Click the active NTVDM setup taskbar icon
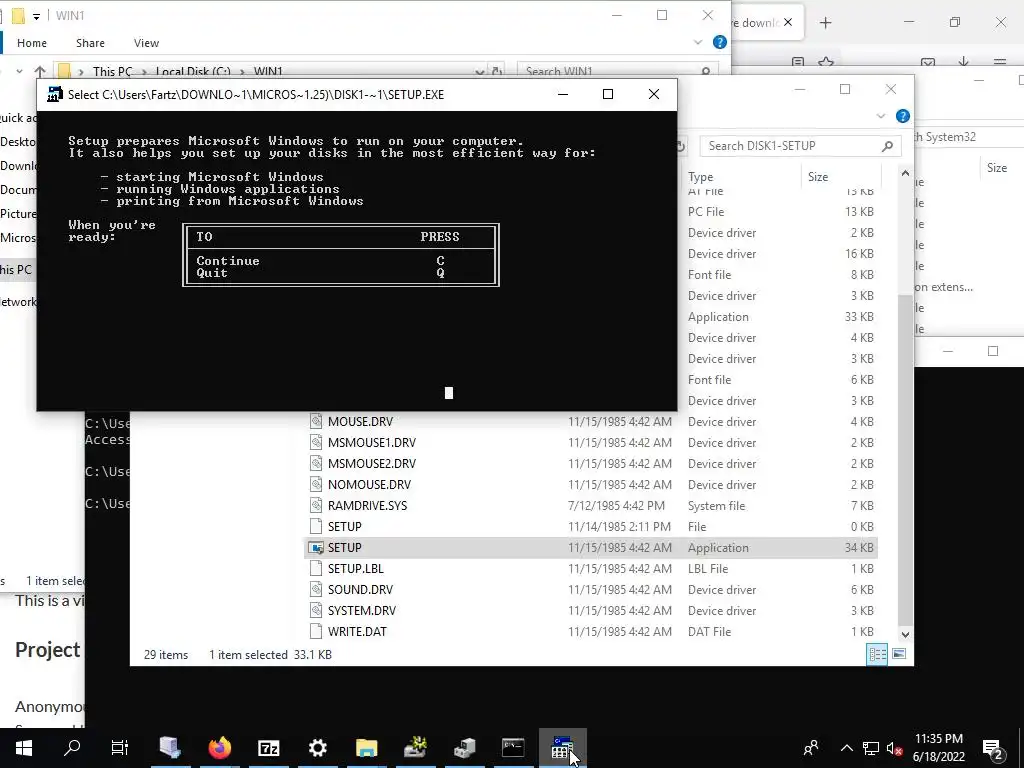The height and width of the screenshot is (768, 1024). tap(562, 748)
